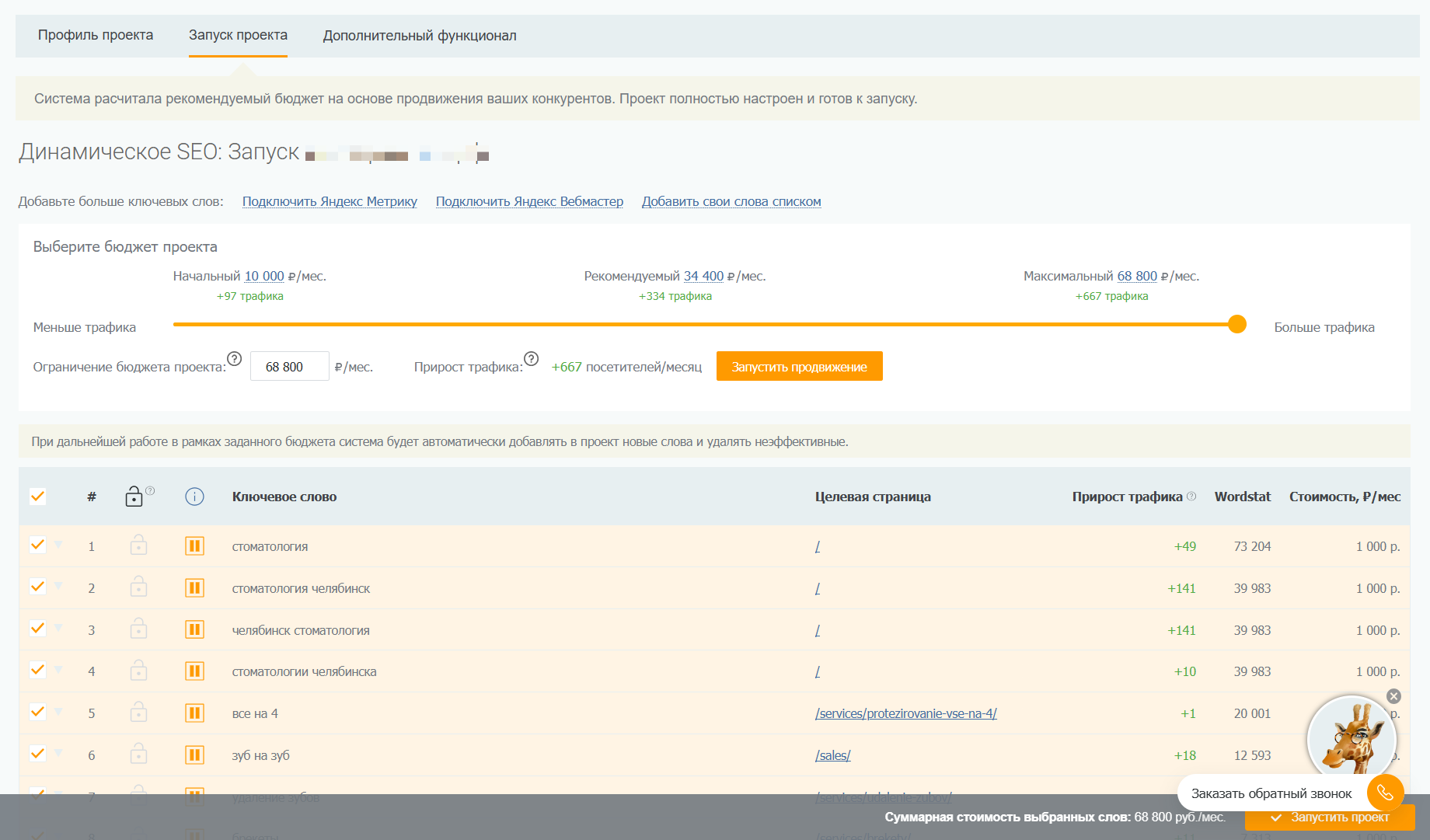This screenshot has width=1430, height=840.
Task: Click help icon next to Ограничение бюджета проекта
Action: [x=235, y=358]
